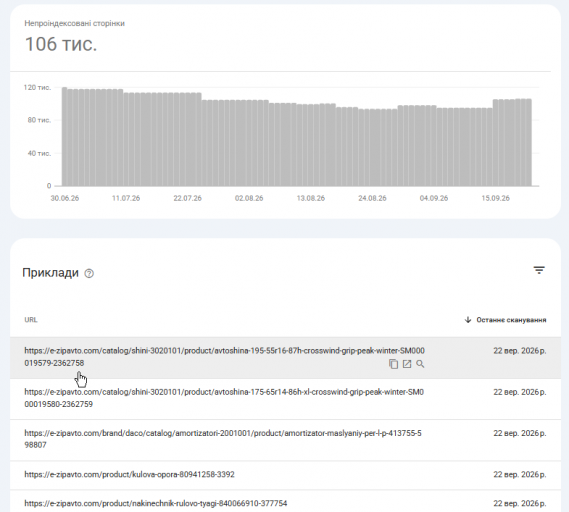Click the first chart bar near 30.06.26
Screen dimensions: 569x512
[65, 137]
